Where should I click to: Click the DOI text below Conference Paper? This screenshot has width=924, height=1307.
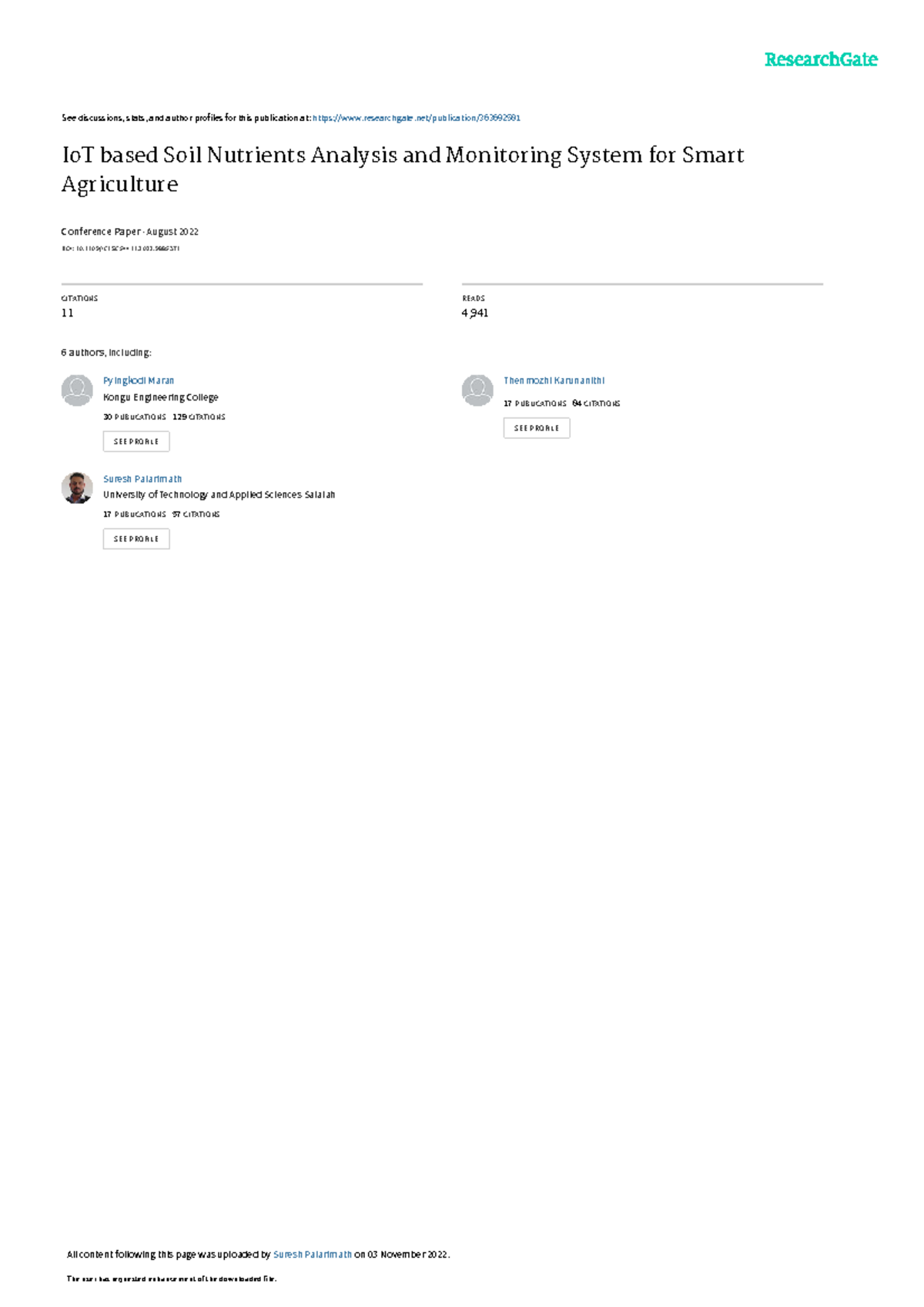(x=120, y=249)
